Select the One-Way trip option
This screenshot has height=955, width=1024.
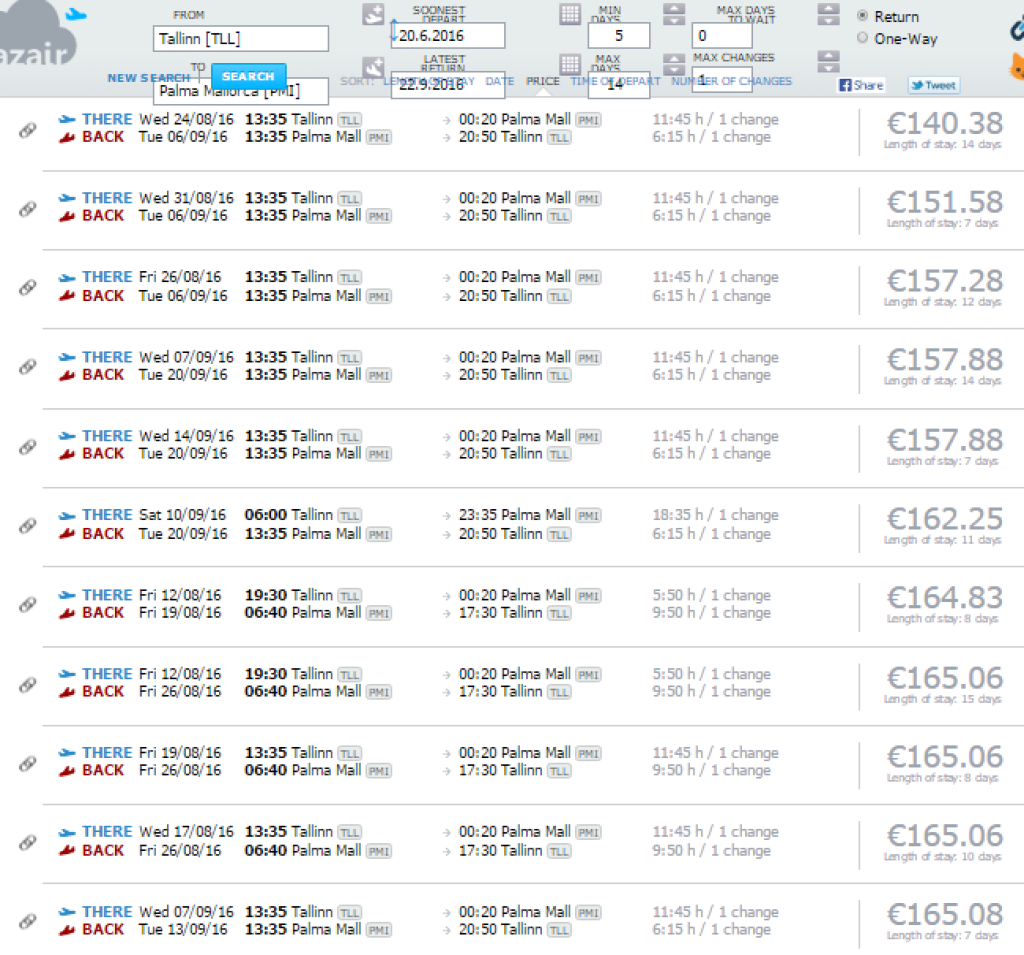(x=863, y=38)
